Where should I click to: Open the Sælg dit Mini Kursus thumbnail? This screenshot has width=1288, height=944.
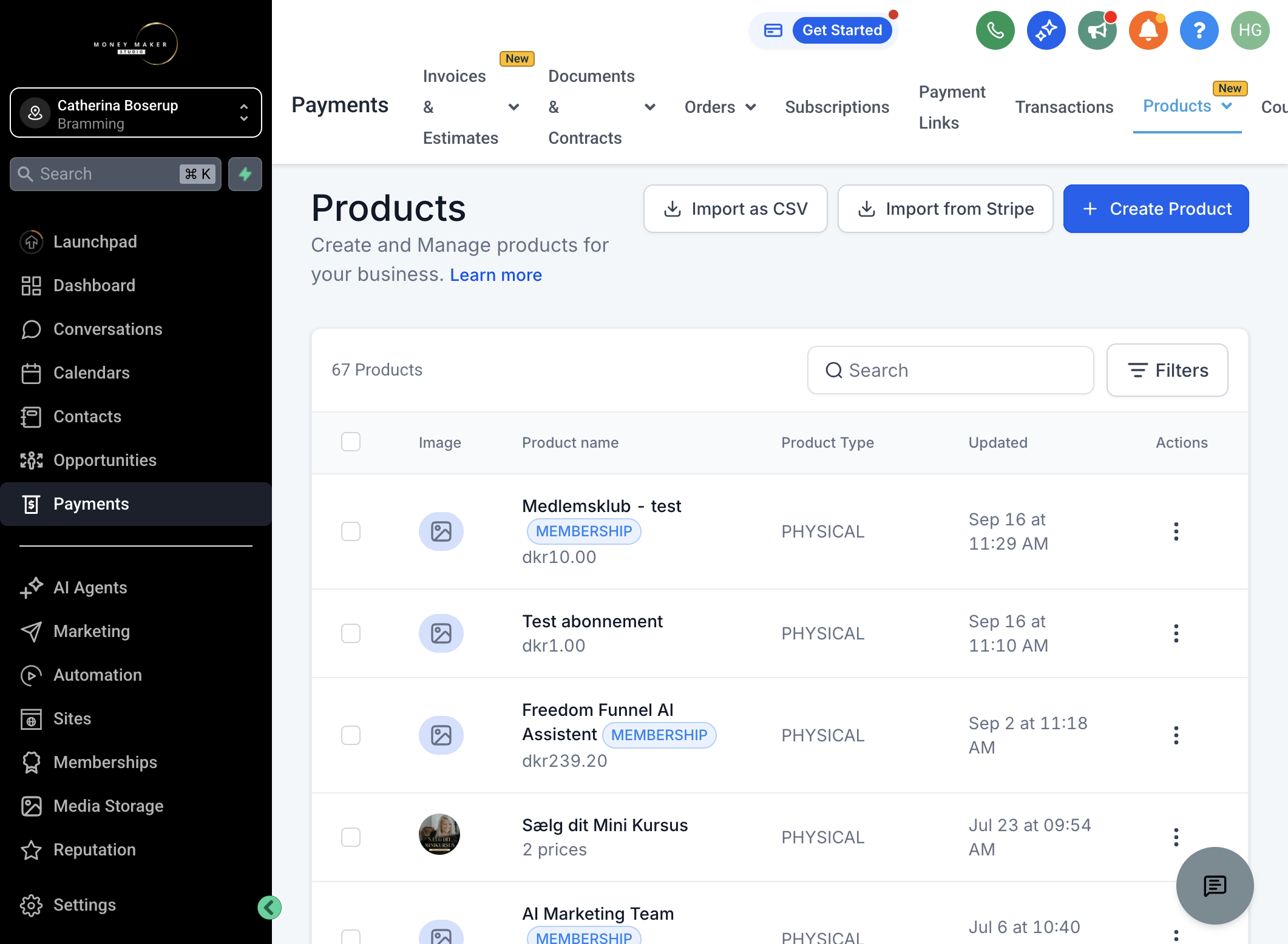pos(440,835)
